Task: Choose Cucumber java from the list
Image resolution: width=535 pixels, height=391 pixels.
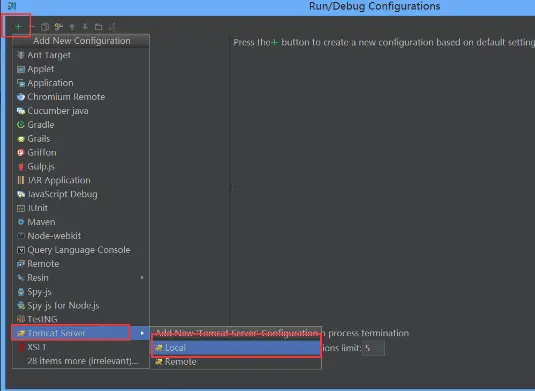Action: pyautogui.click(x=81, y=111)
